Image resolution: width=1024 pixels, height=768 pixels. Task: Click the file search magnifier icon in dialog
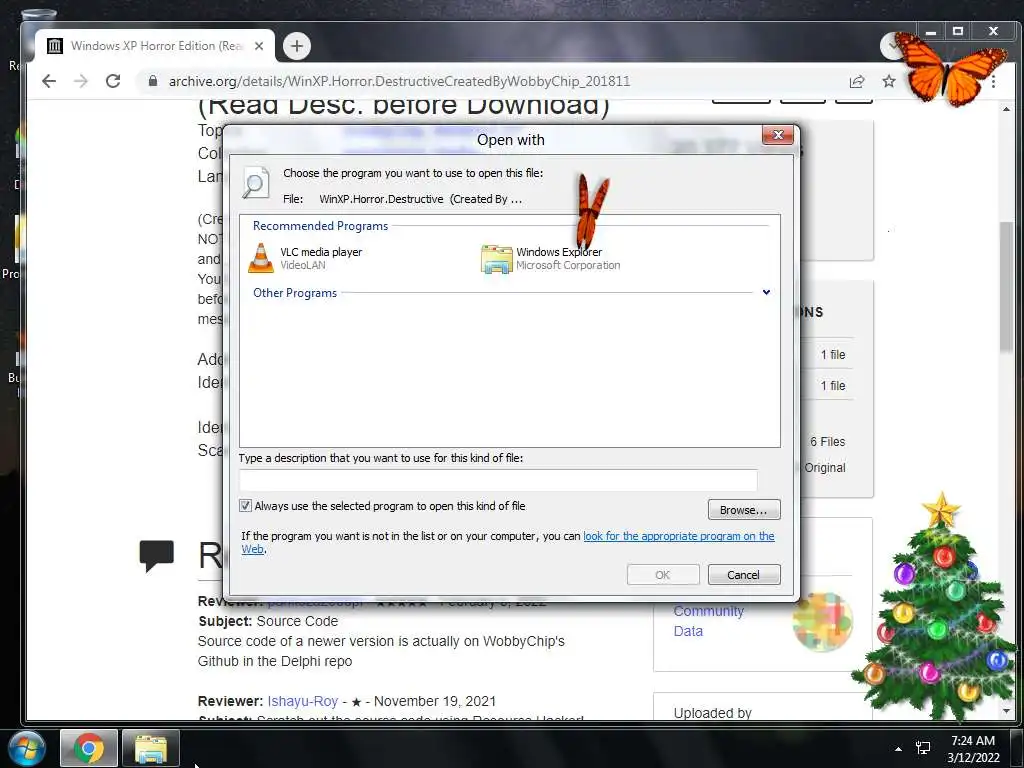(x=255, y=183)
